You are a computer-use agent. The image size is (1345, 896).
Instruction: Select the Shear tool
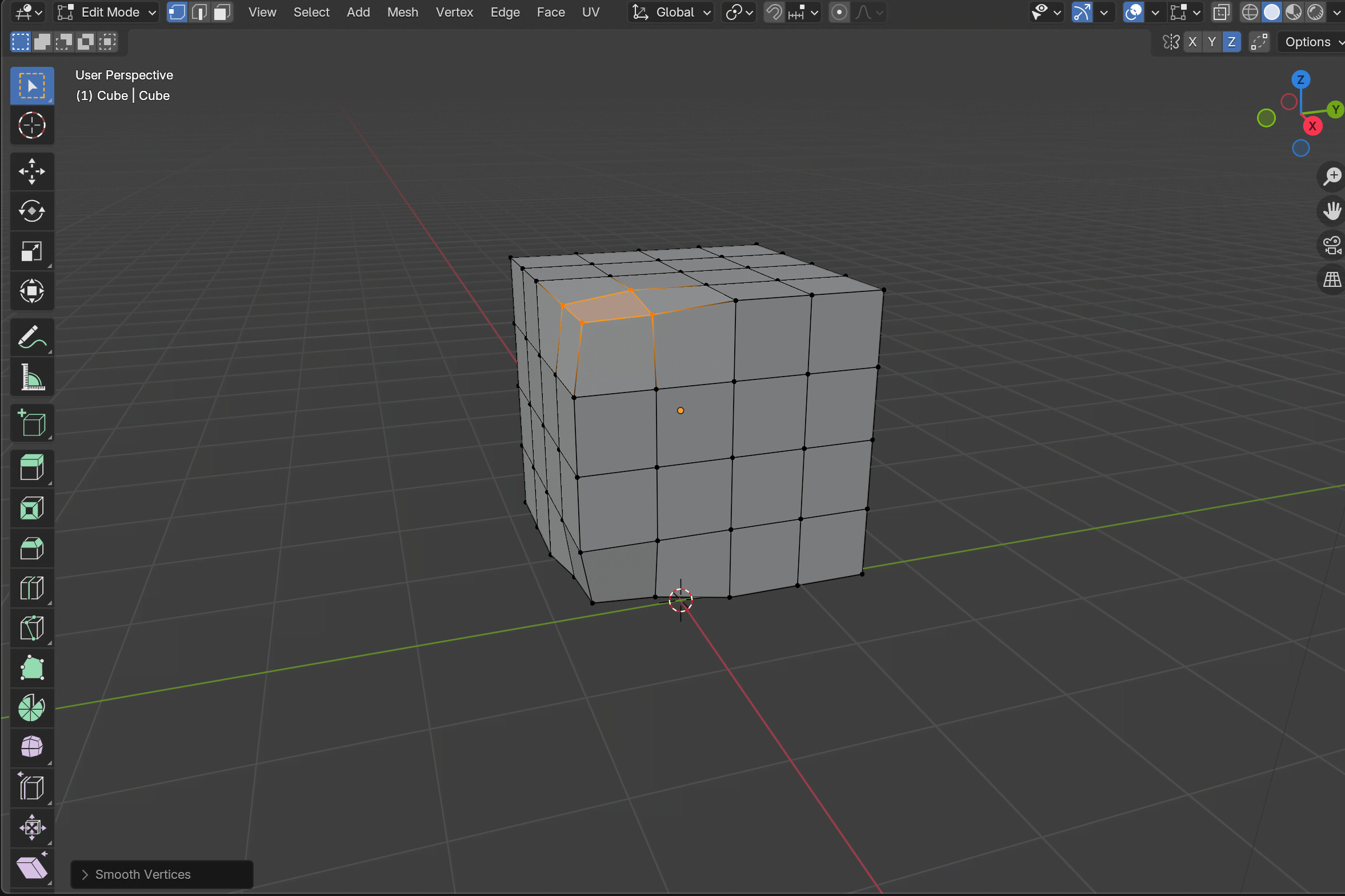32,868
